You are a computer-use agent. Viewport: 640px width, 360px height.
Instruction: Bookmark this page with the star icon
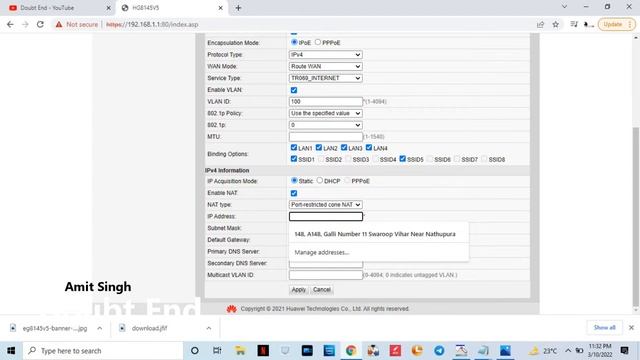click(556, 24)
